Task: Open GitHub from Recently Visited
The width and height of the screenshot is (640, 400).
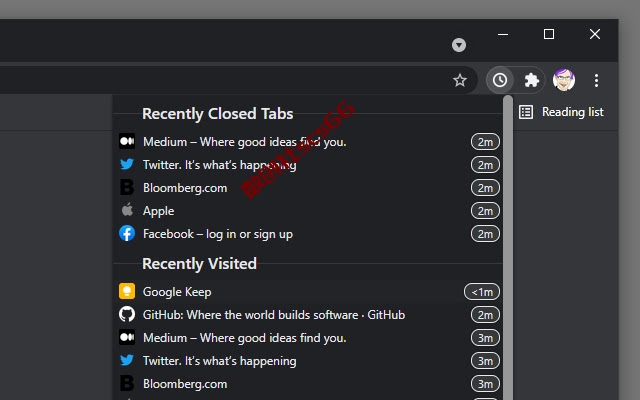Action: pos(309,315)
